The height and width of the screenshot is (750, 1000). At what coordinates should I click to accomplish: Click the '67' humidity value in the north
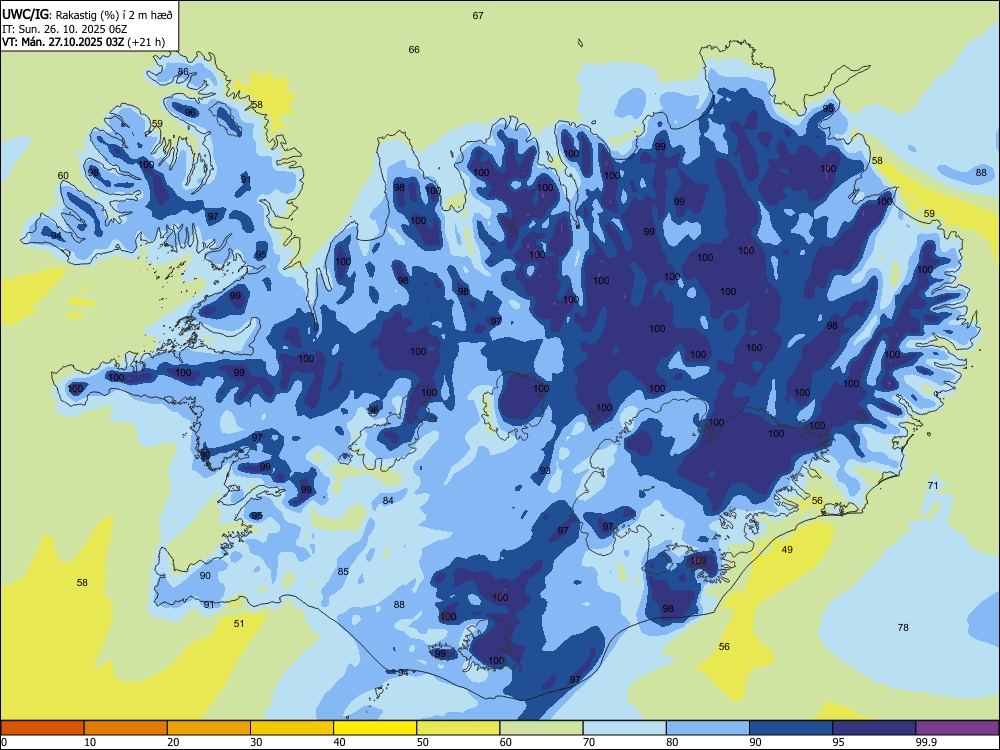(x=478, y=15)
